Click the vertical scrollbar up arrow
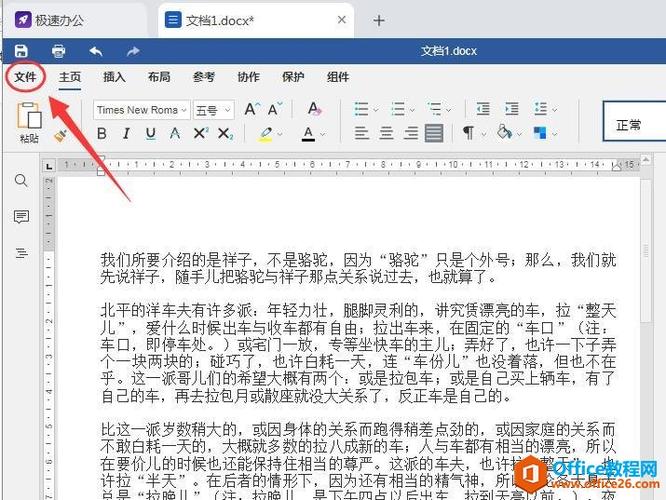Viewport: 666px width, 500px height. [x=646, y=160]
